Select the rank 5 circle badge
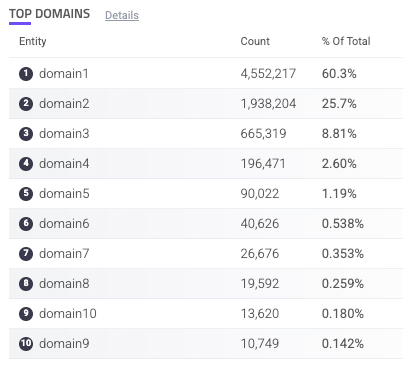This screenshot has width=413, height=369. tap(26, 194)
